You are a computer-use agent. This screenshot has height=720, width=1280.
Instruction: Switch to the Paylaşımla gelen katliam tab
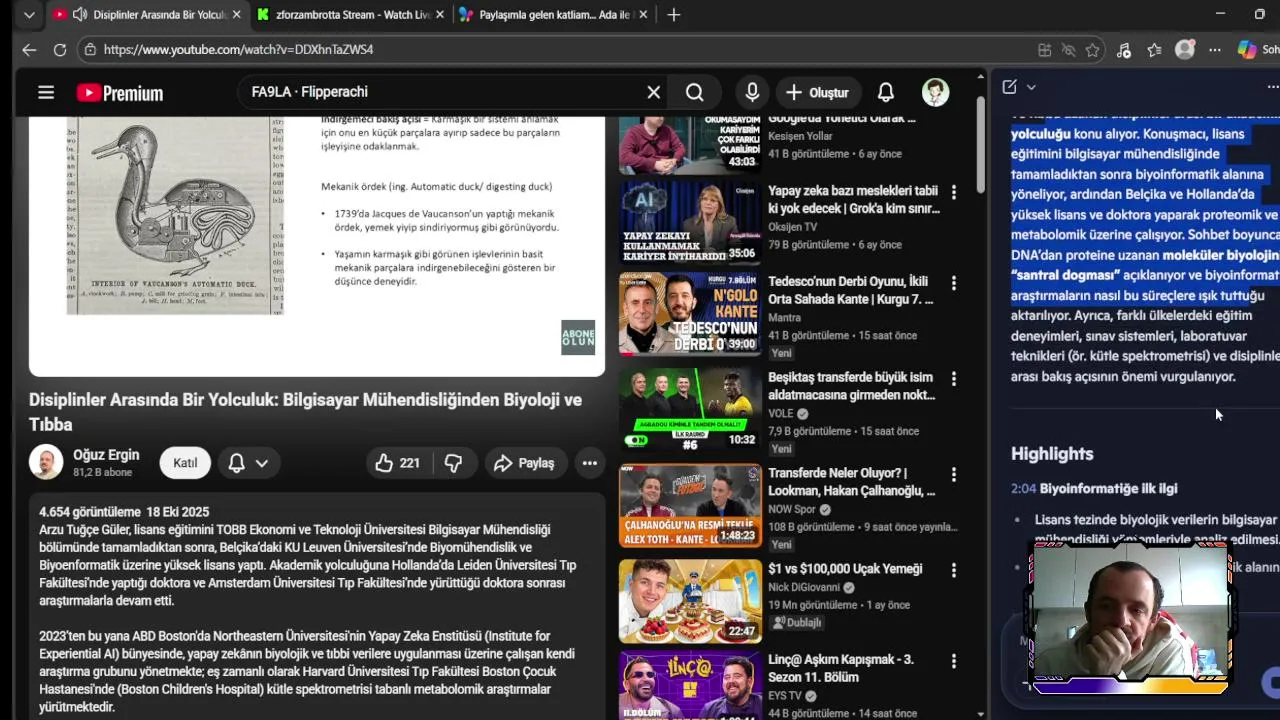554,15
